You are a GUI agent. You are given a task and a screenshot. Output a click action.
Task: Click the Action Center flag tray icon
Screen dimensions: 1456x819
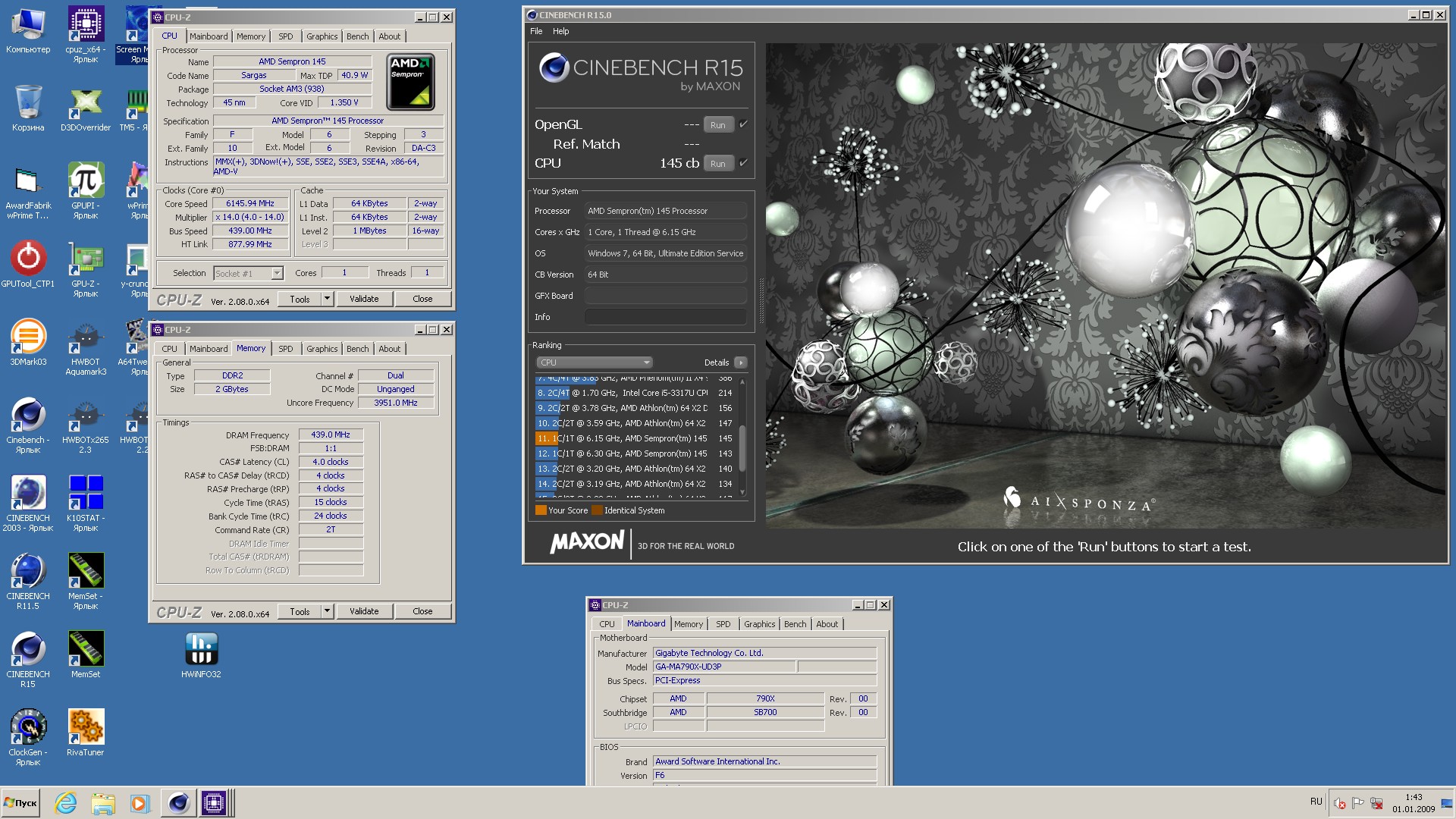point(1358,803)
